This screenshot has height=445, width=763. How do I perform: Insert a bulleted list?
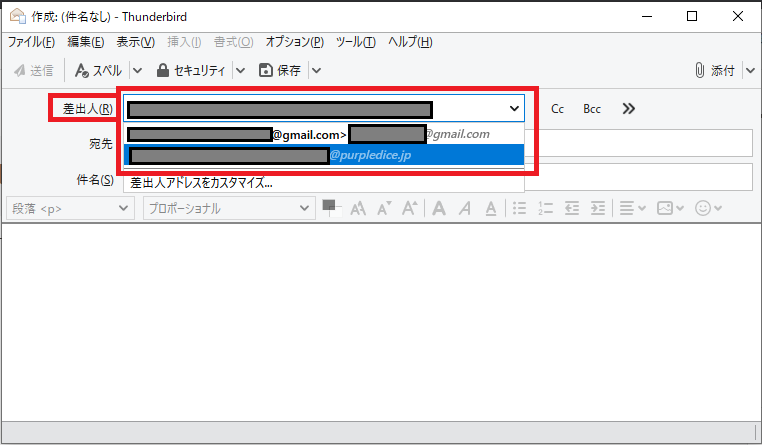click(x=520, y=208)
